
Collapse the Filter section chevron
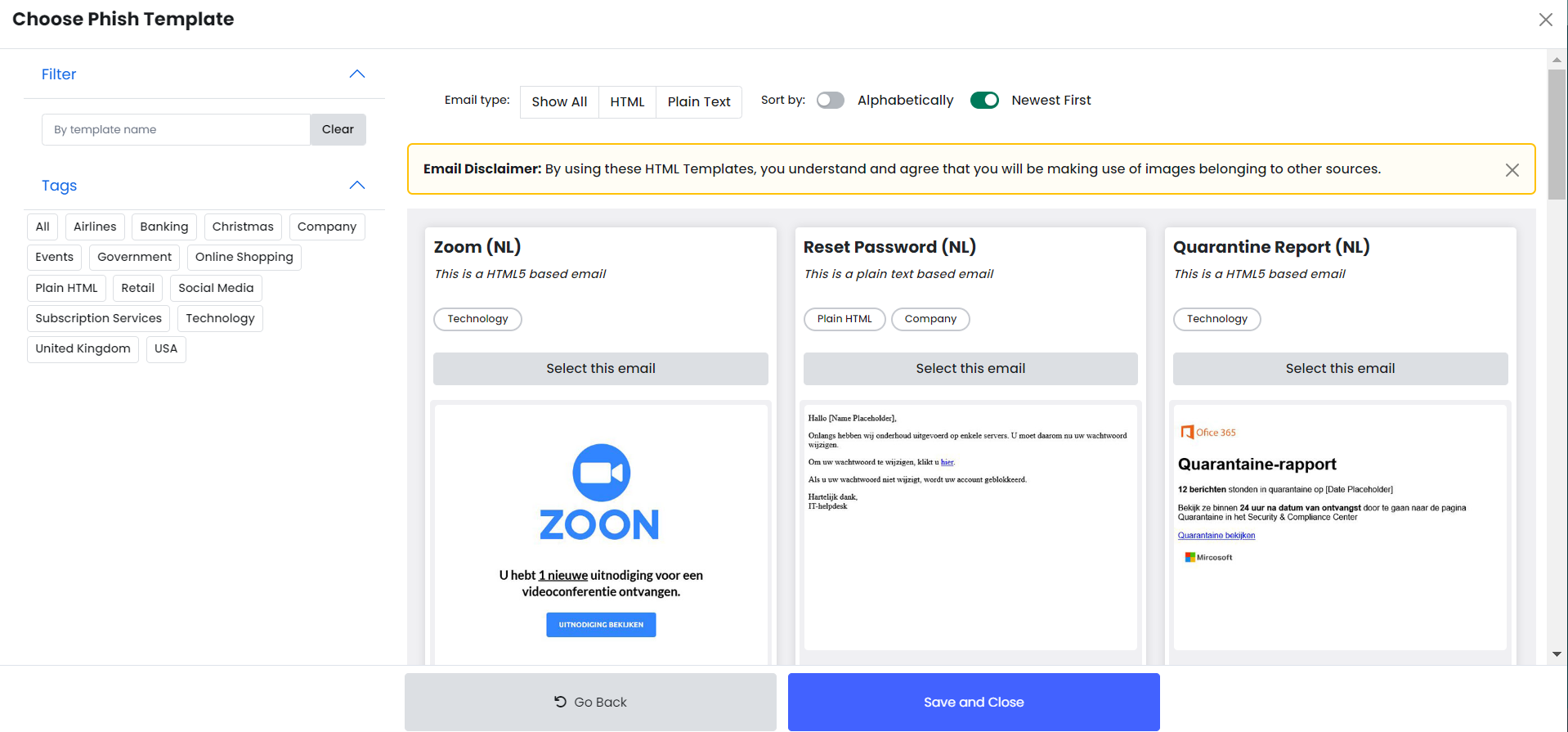point(357,74)
